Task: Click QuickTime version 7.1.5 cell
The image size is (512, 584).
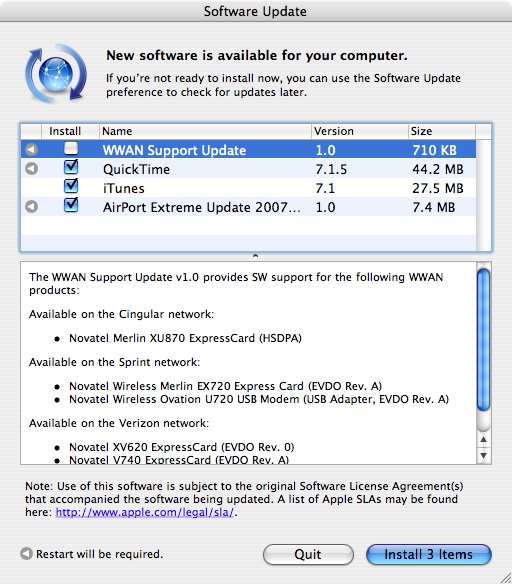Action: (x=331, y=169)
